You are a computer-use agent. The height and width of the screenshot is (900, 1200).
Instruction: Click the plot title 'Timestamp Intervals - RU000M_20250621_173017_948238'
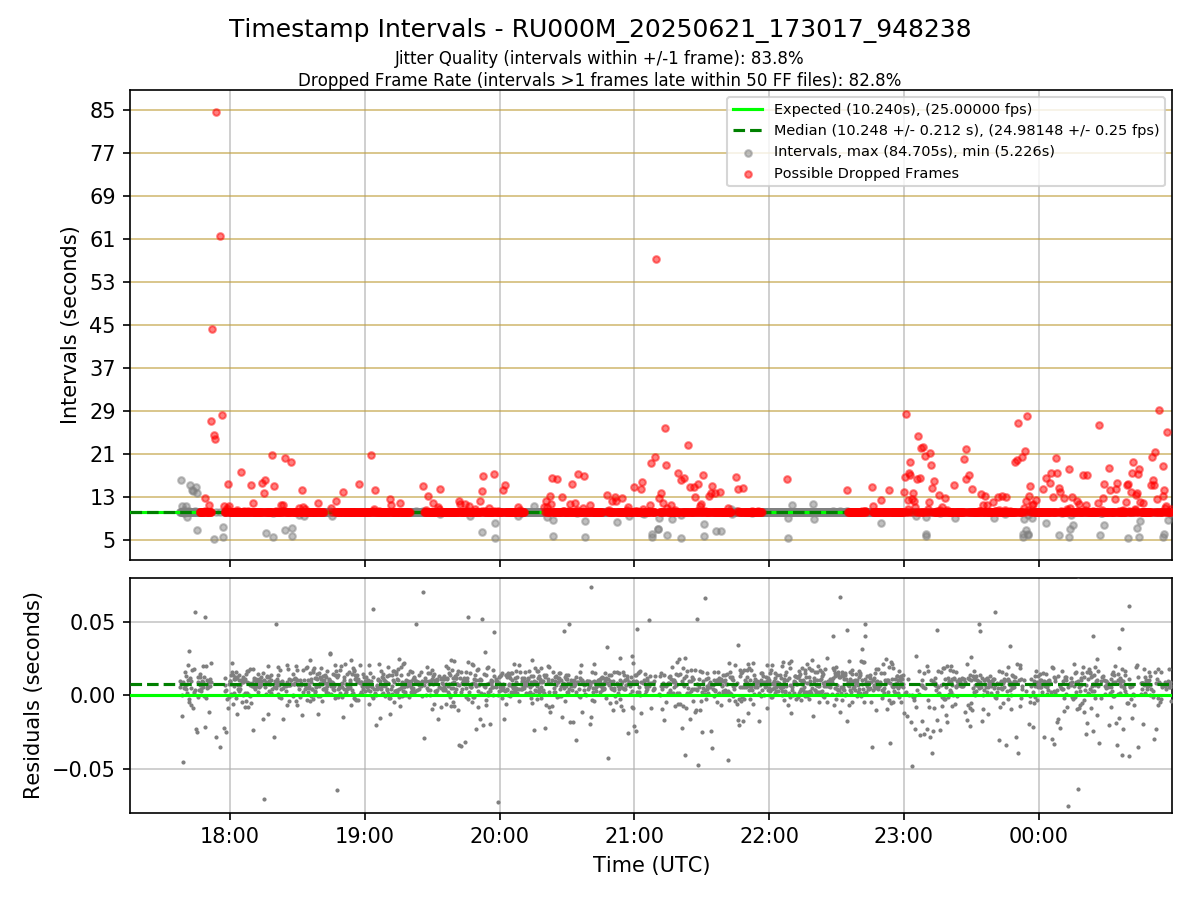[x=600, y=29]
